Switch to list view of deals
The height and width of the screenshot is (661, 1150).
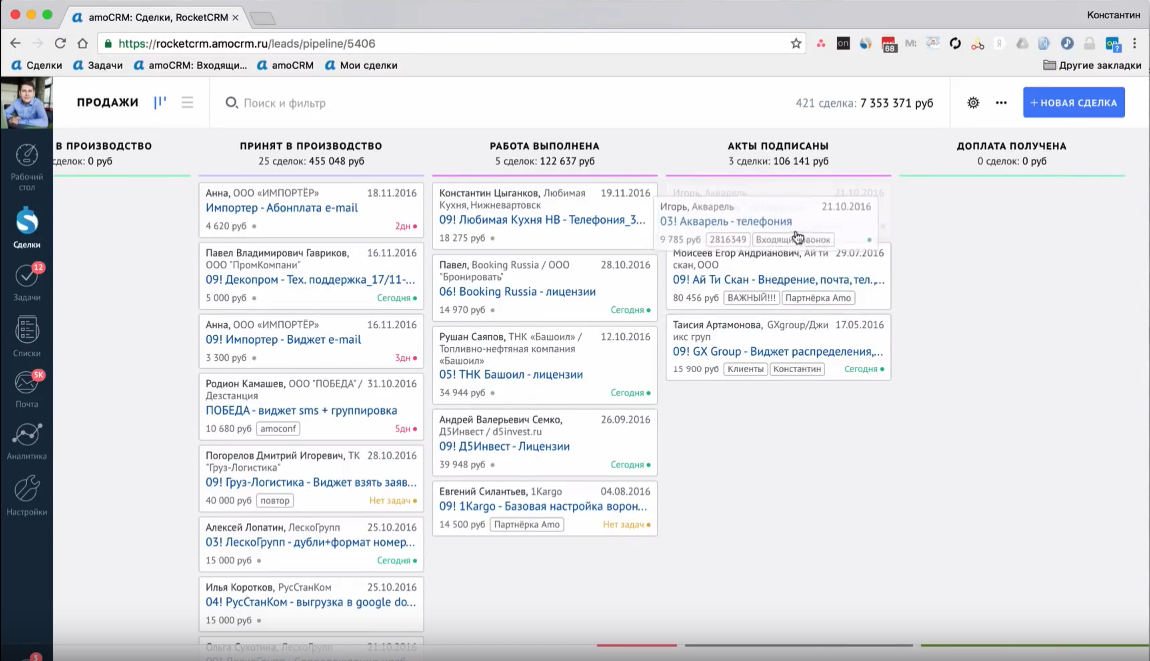tap(187, 103)
